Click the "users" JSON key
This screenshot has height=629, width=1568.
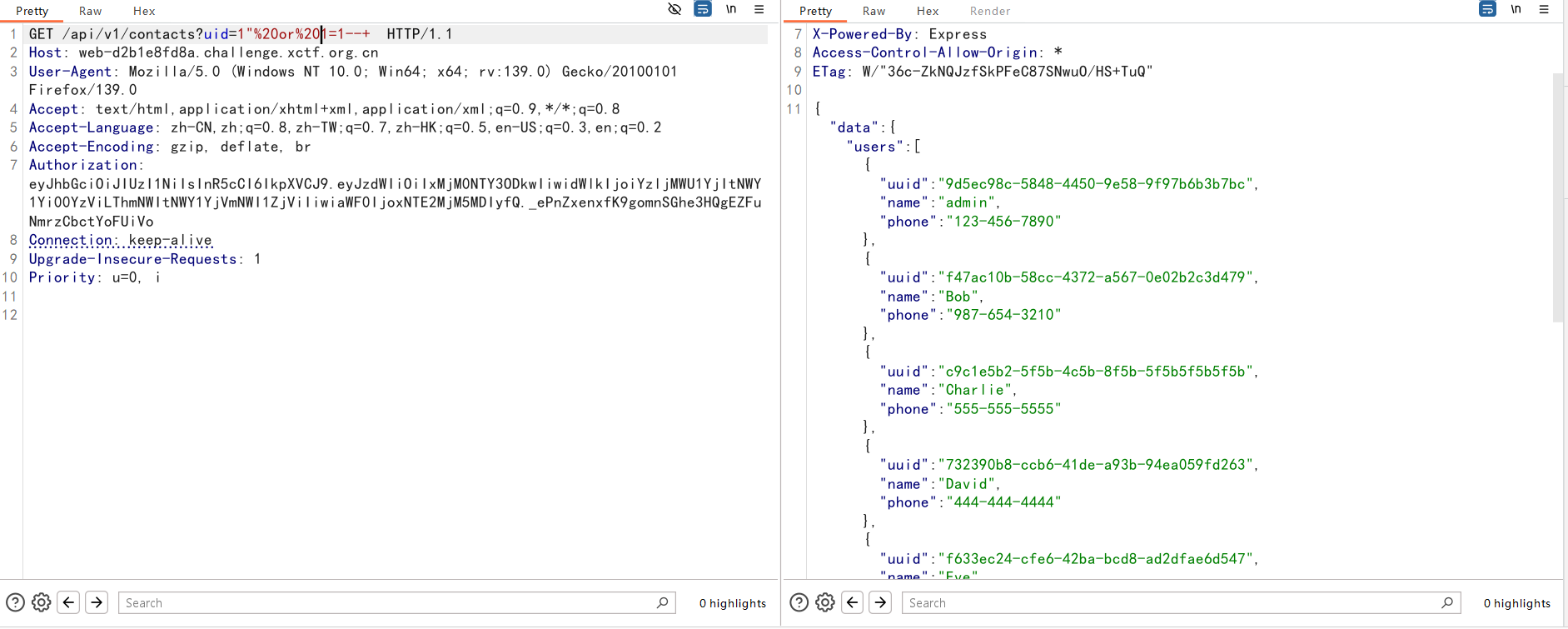click(x=875, y=147)
